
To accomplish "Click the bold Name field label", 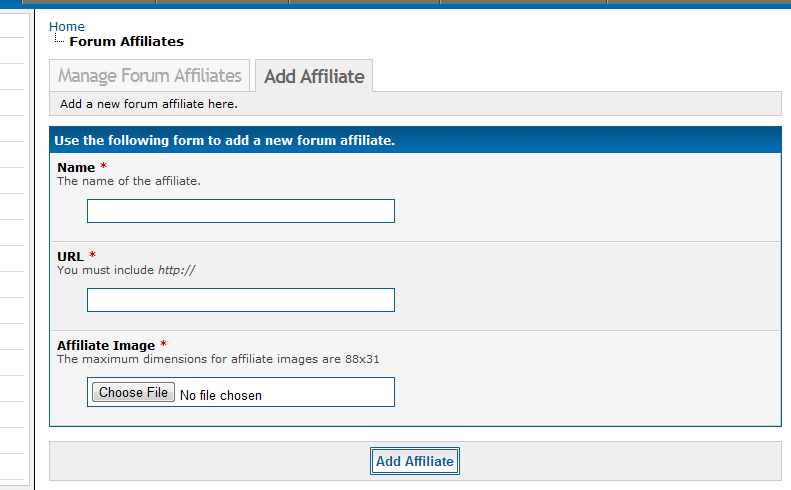I will coord(76,167).
